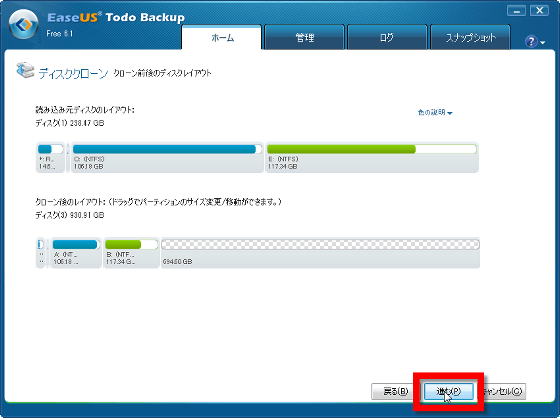Open the help question mark icon

point(531,41)
